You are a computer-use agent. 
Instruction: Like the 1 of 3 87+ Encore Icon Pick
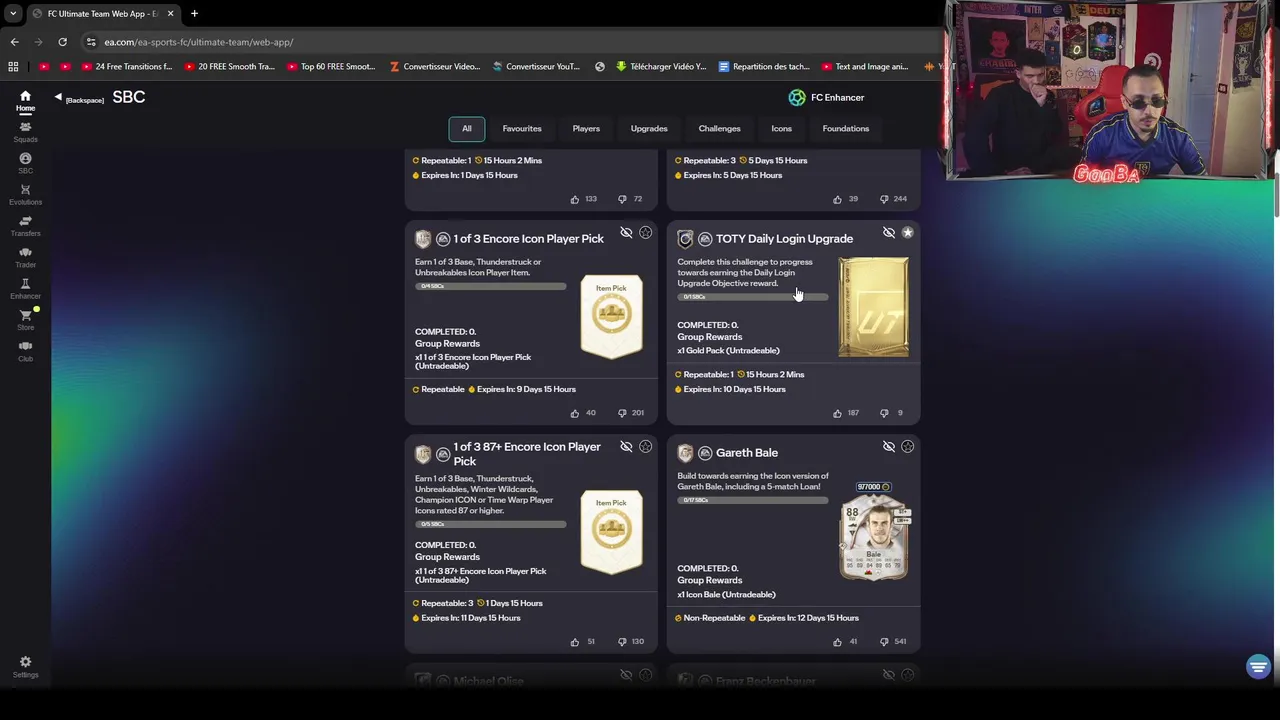[574, 641]
